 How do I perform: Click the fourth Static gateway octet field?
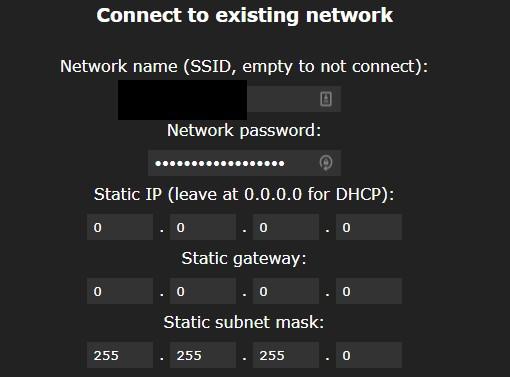tap(369, 291)
